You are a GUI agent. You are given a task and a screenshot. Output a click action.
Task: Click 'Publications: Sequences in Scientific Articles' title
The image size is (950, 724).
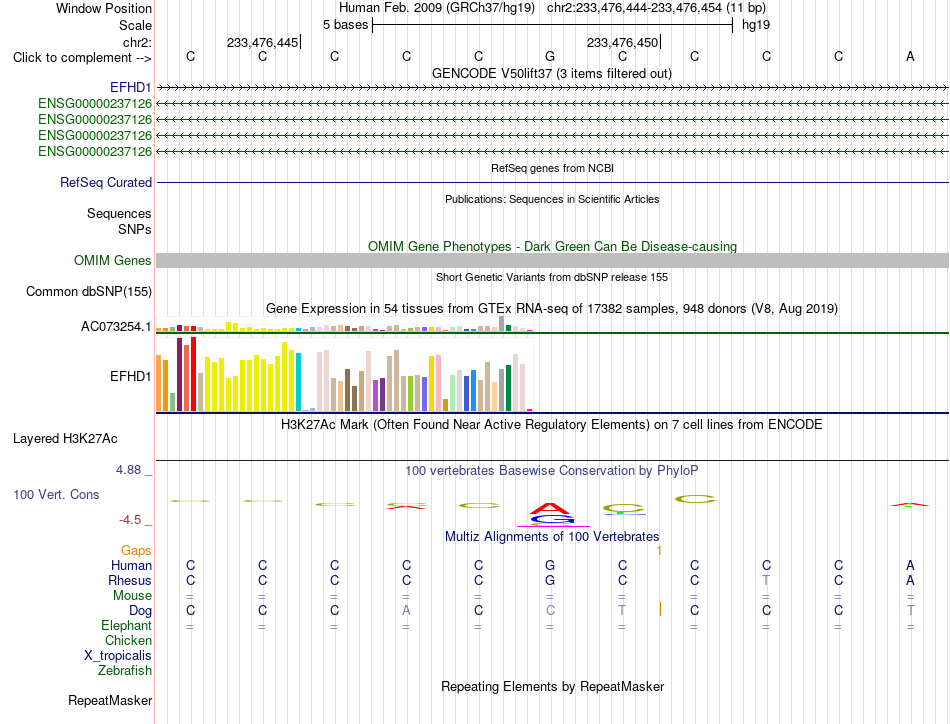pos(552,199)
